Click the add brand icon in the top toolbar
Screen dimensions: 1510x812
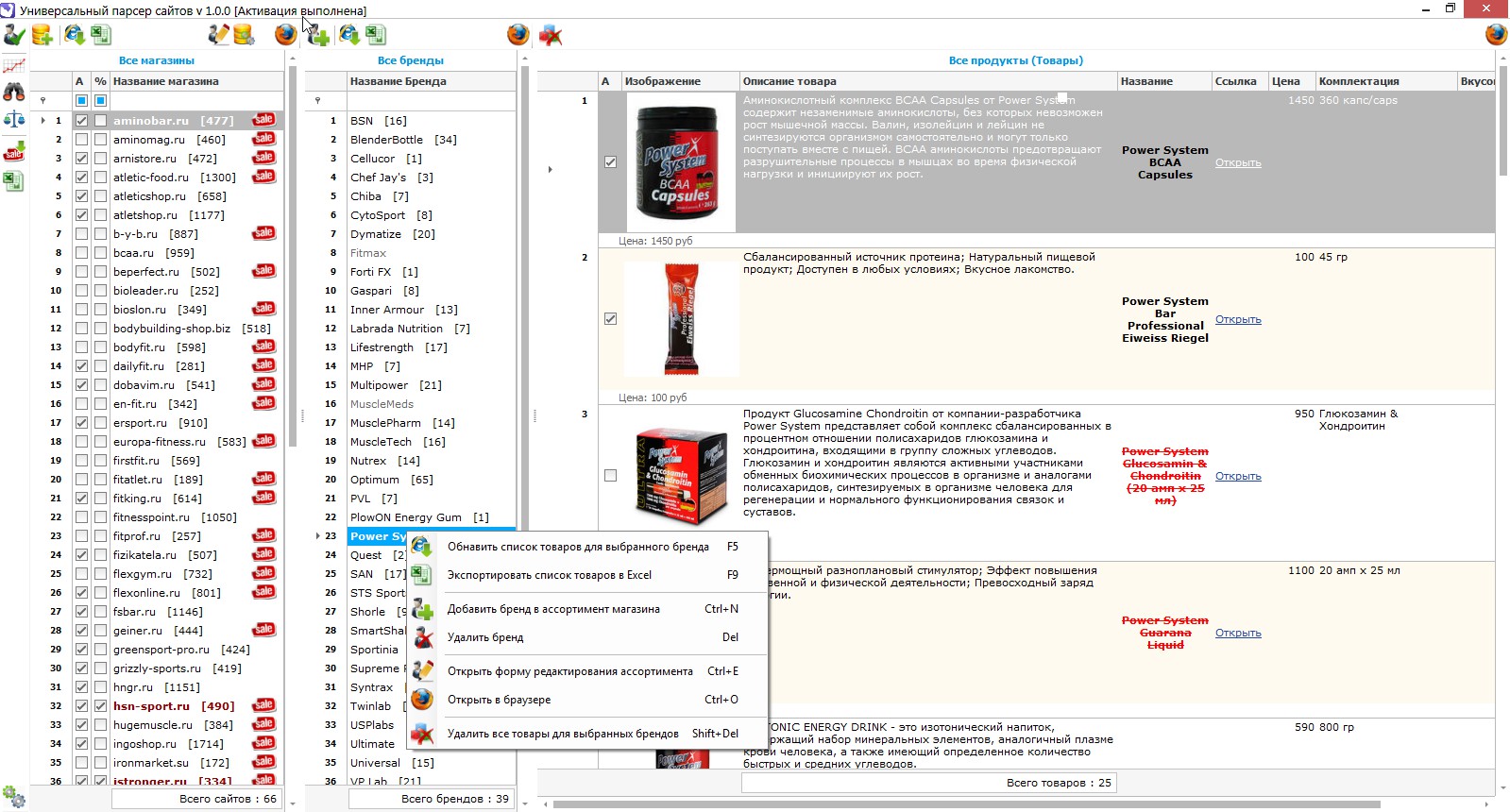click(x=319, y=36)
